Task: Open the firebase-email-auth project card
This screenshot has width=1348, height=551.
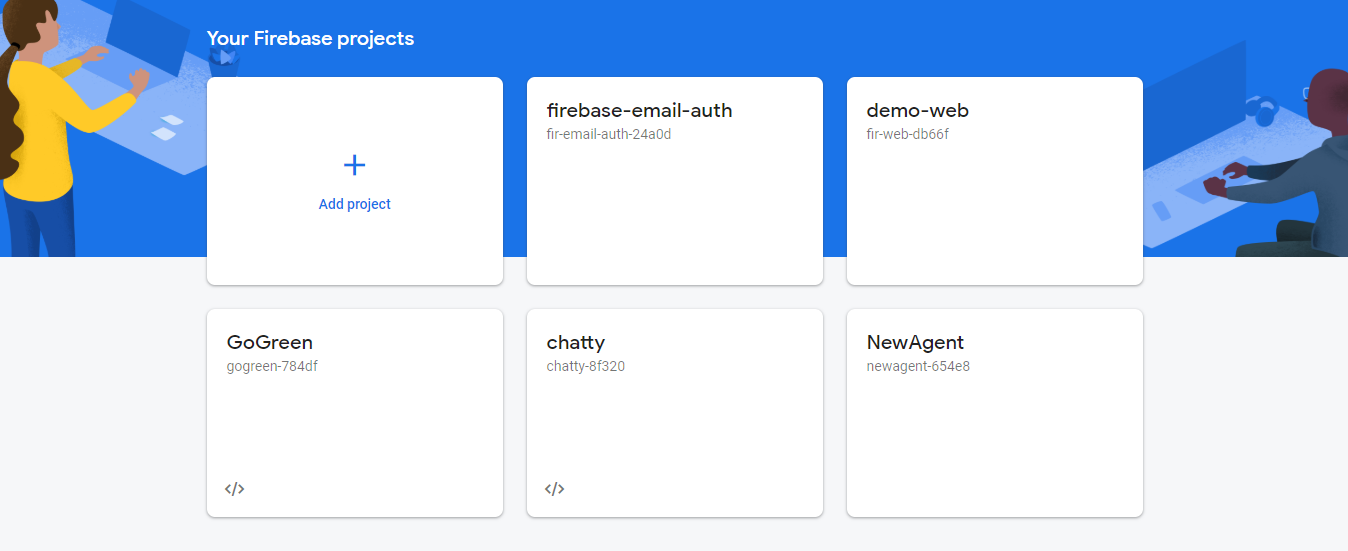Action: pos(675,181)
